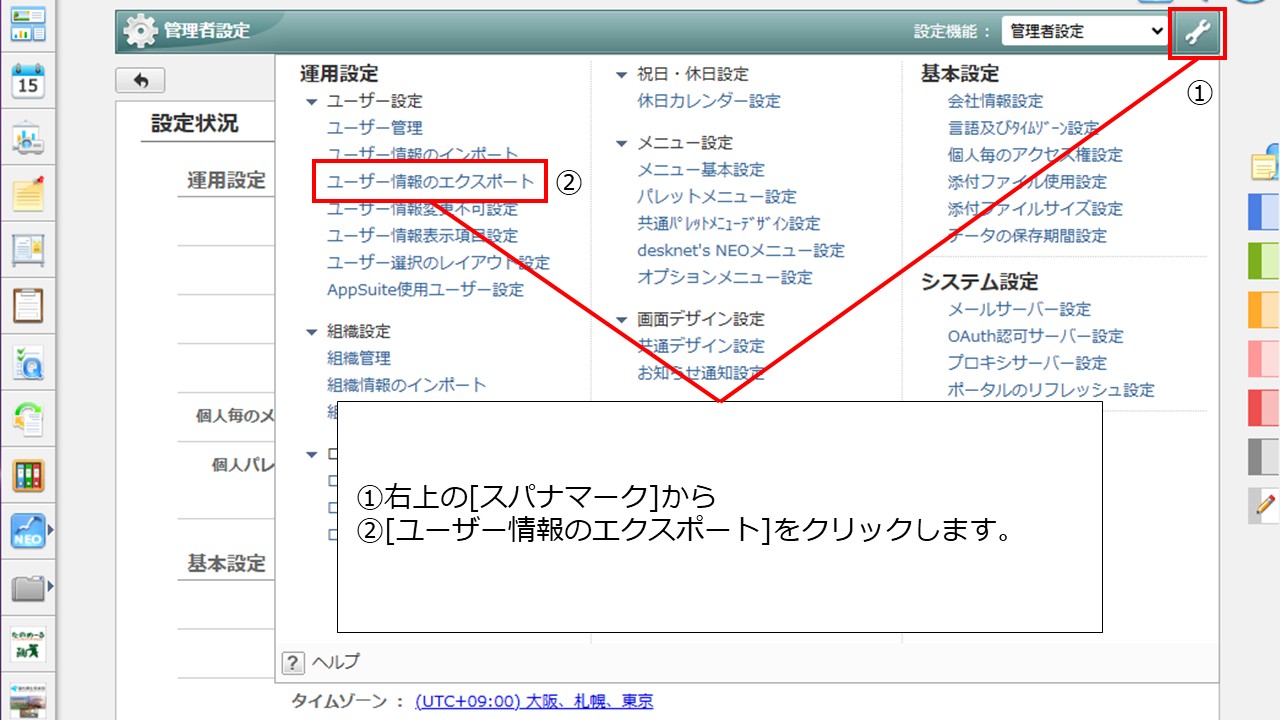Open 共通パレットメニューデザイン設定
Image resolution: width=1280 pixels, height=720 pixels.
tap(729, 224)
